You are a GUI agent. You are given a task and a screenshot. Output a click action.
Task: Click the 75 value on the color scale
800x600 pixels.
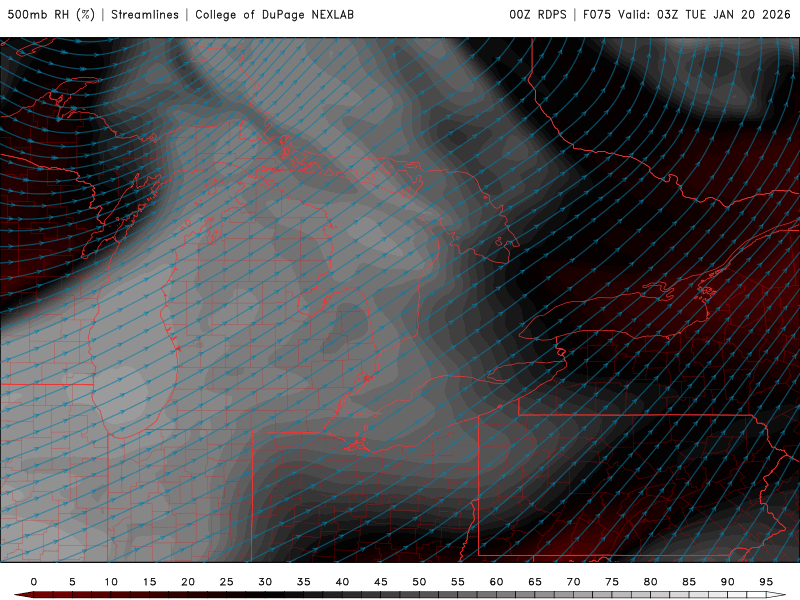click(x=612, y=582)
